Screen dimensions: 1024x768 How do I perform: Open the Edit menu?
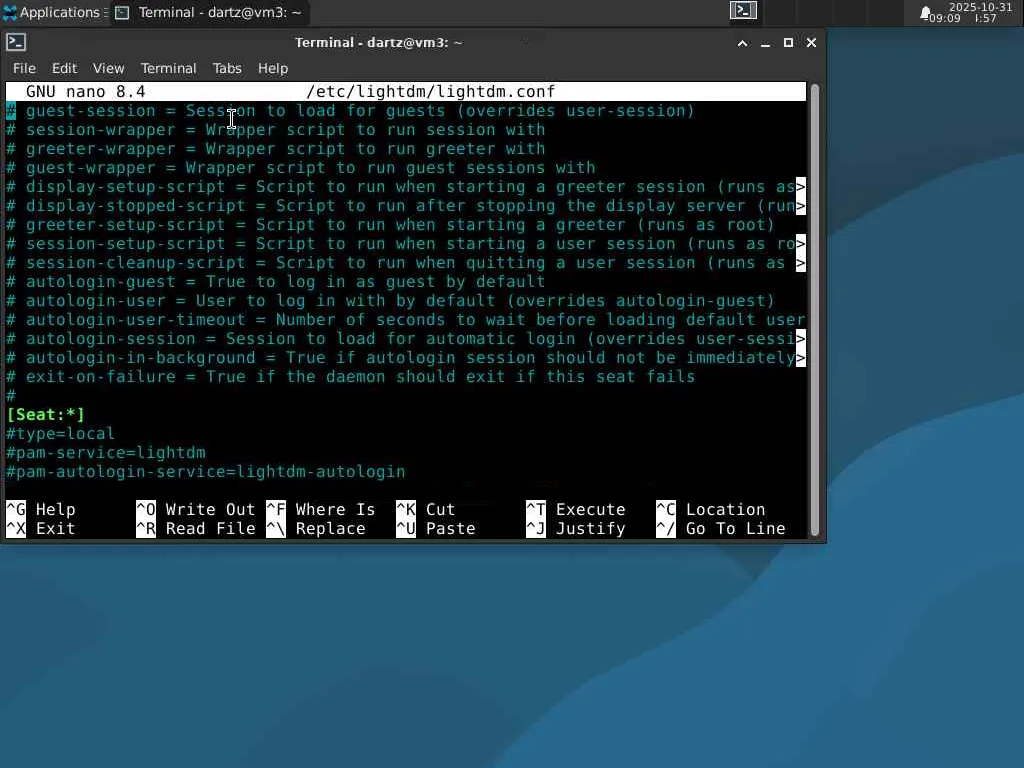(x=64, y=68)
